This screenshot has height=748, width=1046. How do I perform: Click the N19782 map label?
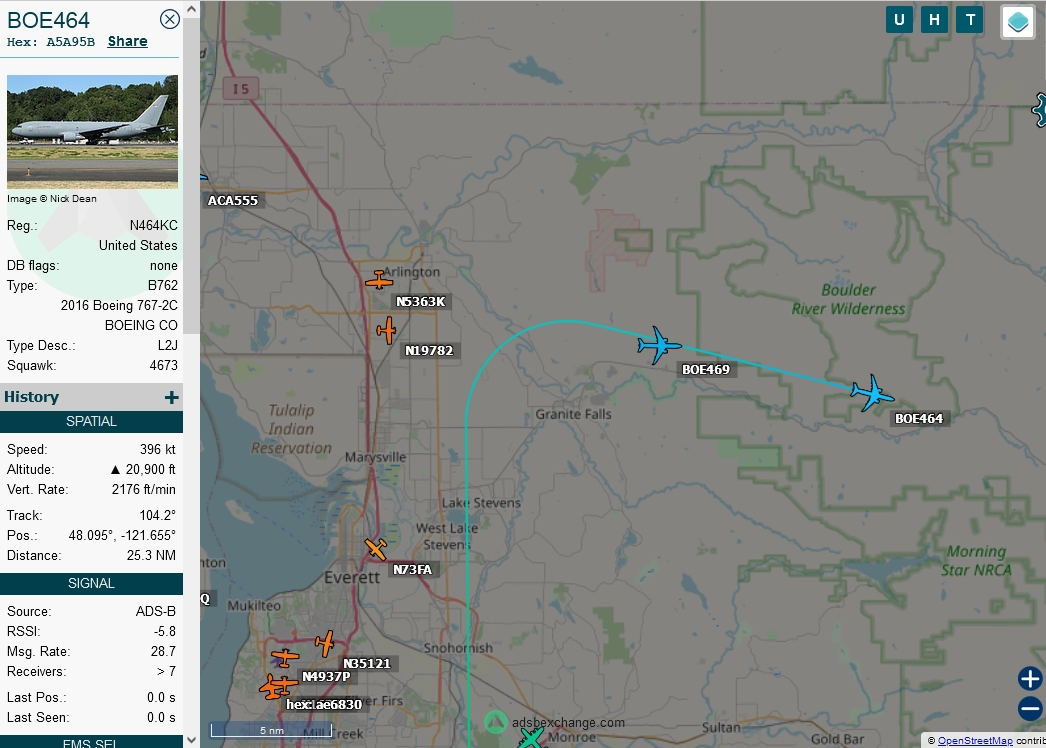tap(429, 350)
